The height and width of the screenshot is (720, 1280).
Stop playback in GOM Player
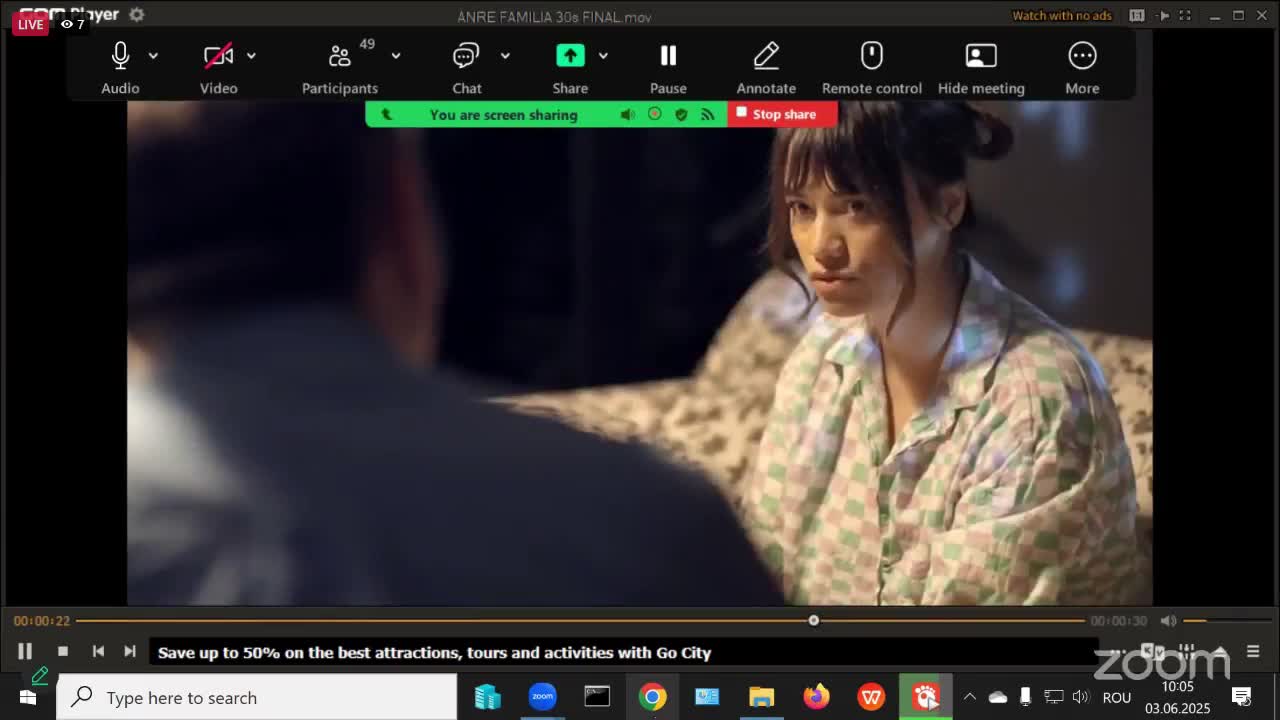[x=63, y=652]
